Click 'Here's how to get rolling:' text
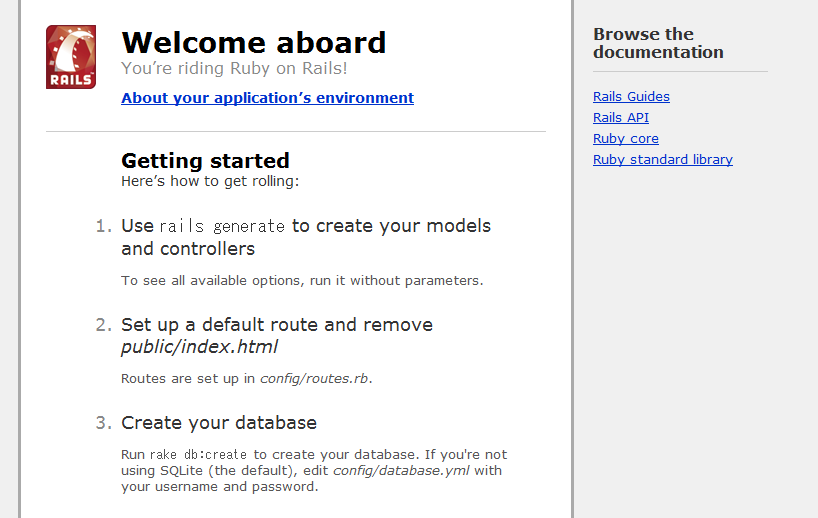 [x=210, y=181]
